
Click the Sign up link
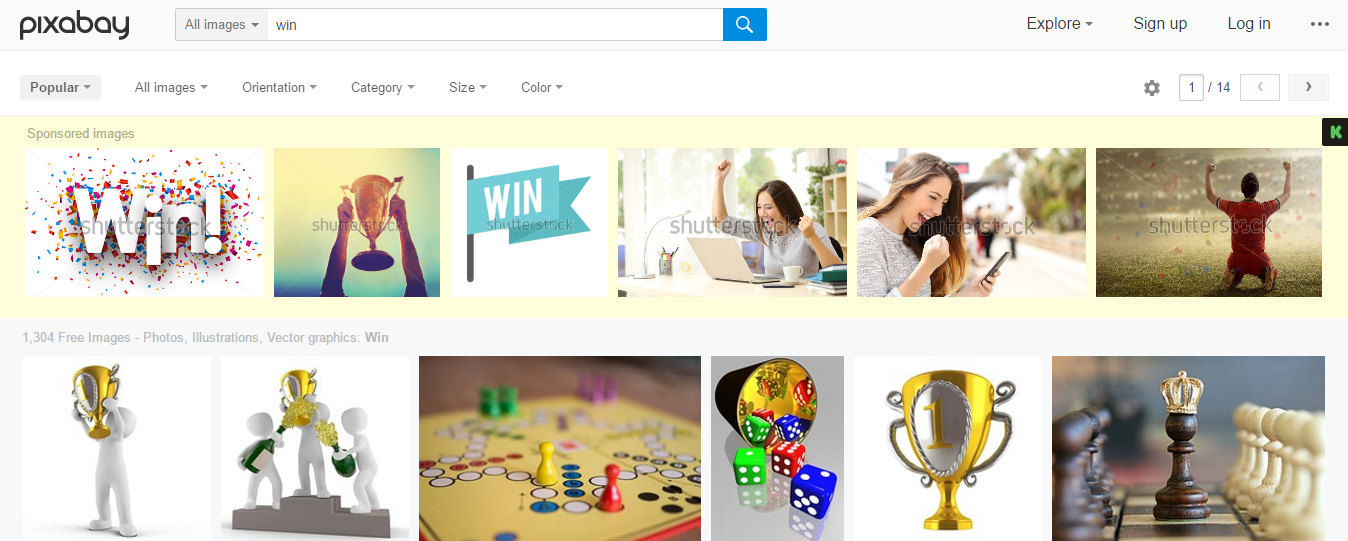1160,24
